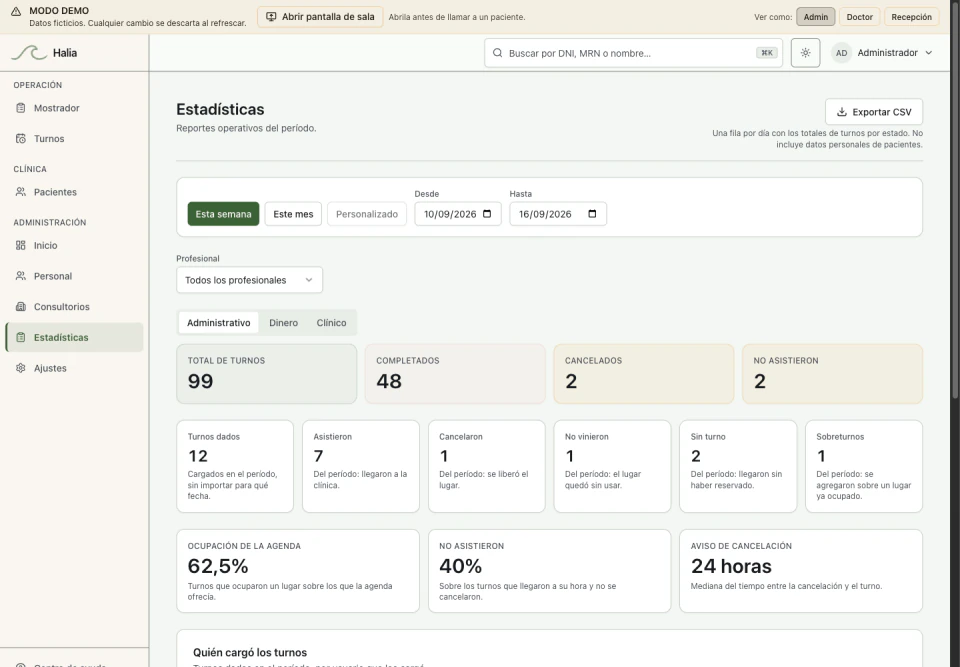Open the Desde date picker calendar icon
Image resolution: width=960 pixels, height=667 pixels.
point(487,214)
